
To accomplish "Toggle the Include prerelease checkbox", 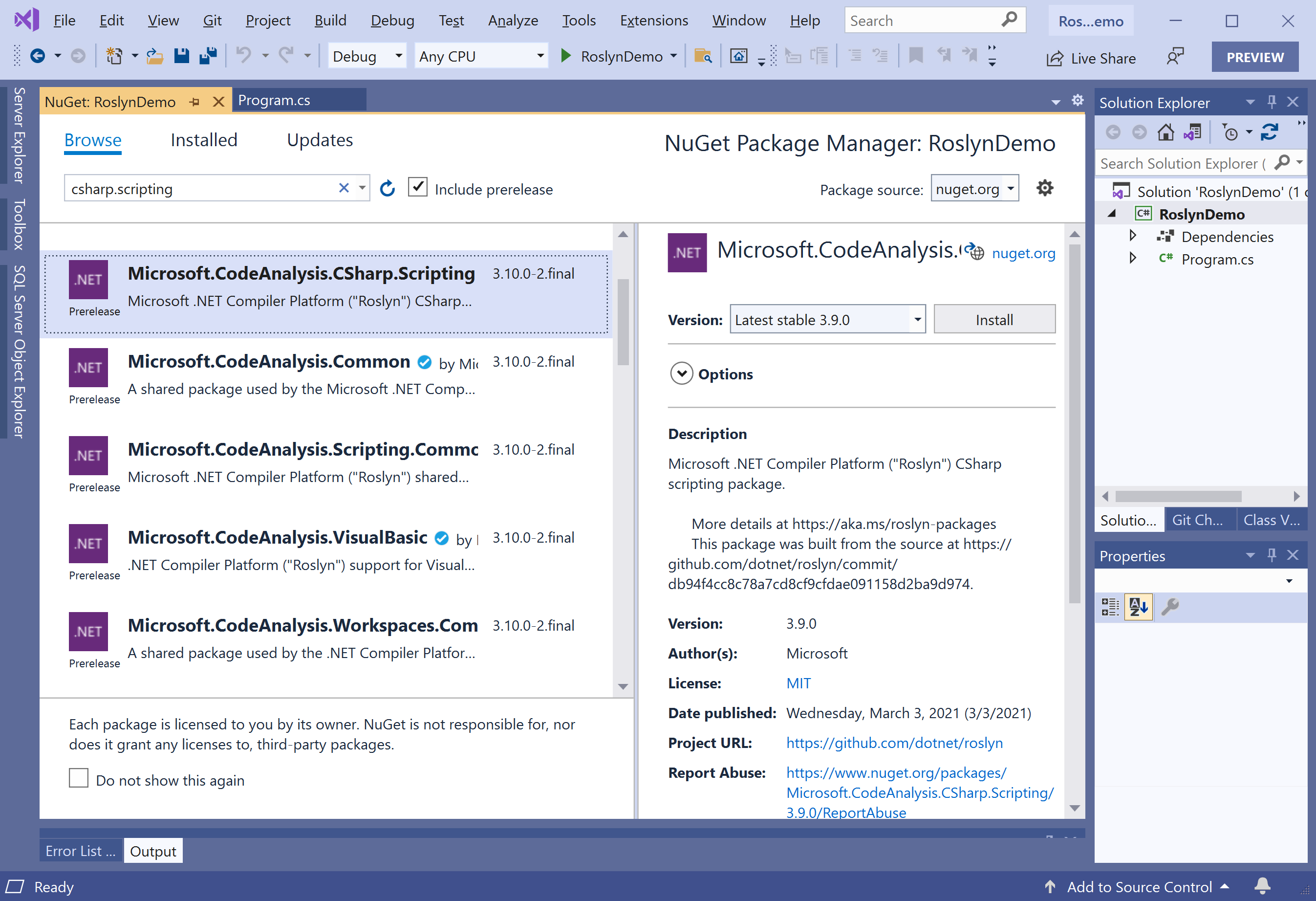I will (x=417, y=188).
